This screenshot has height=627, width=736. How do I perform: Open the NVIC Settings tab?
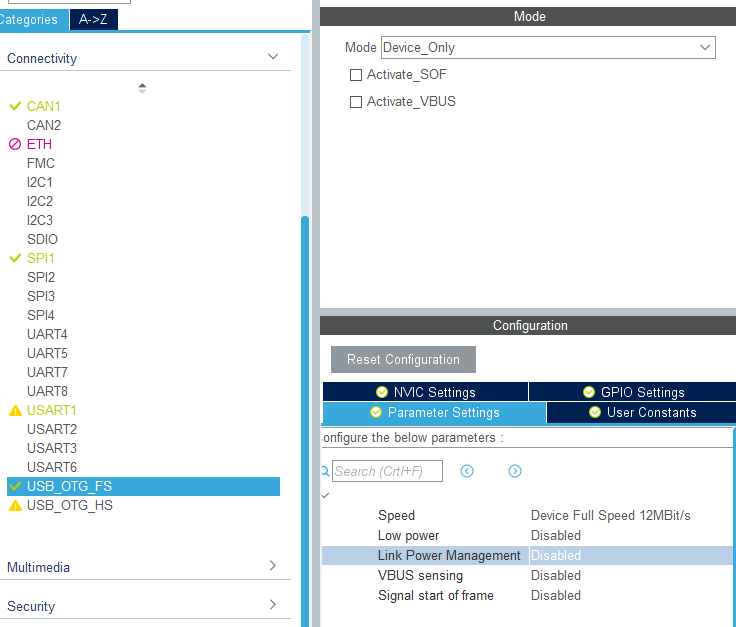click(425, 392)
